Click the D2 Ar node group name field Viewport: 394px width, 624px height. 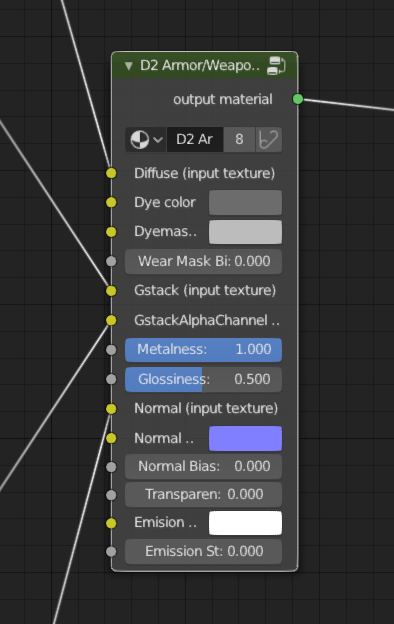(195, 140)
